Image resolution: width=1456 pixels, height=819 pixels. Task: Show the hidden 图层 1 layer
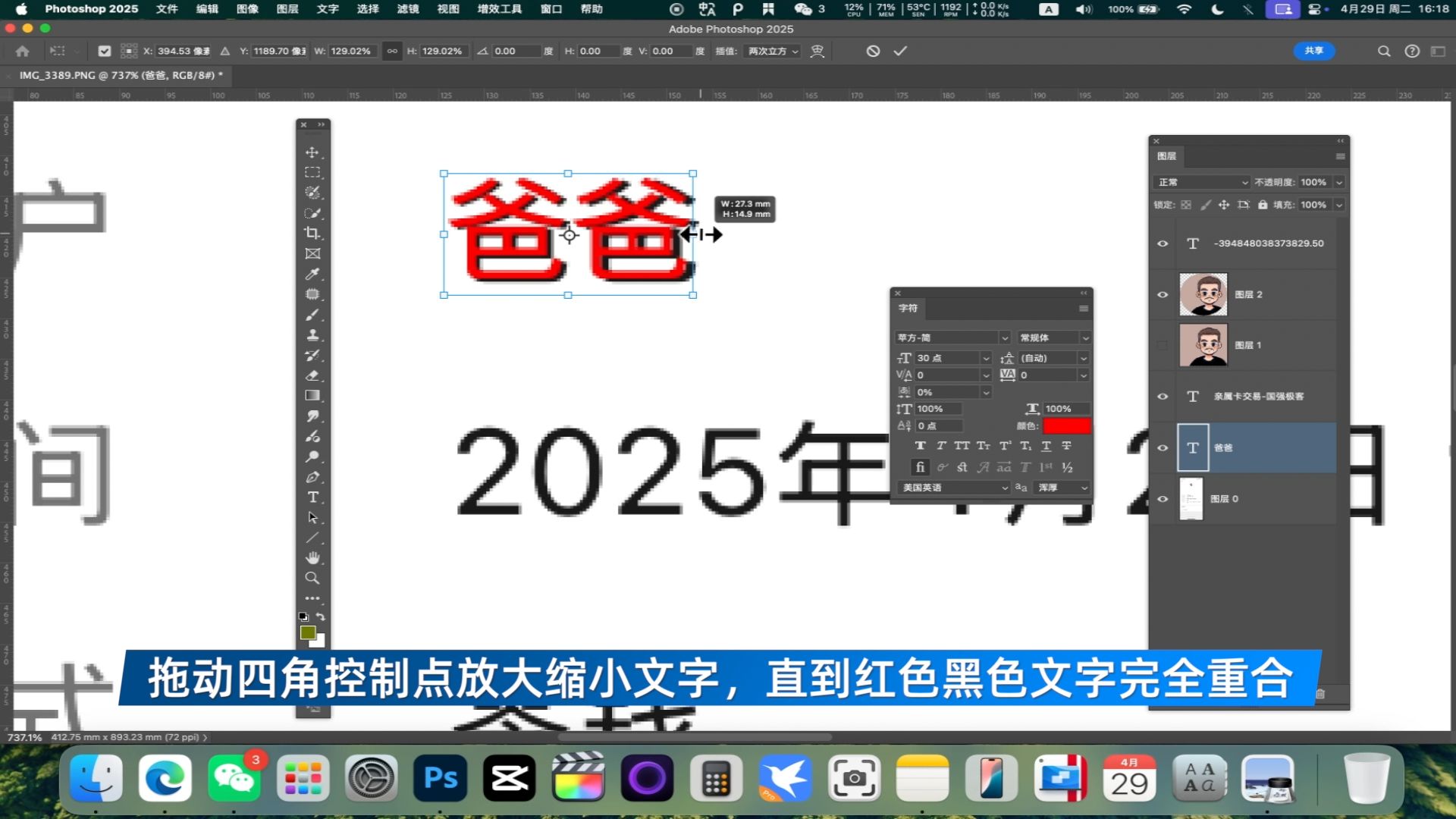(1163, 345)
